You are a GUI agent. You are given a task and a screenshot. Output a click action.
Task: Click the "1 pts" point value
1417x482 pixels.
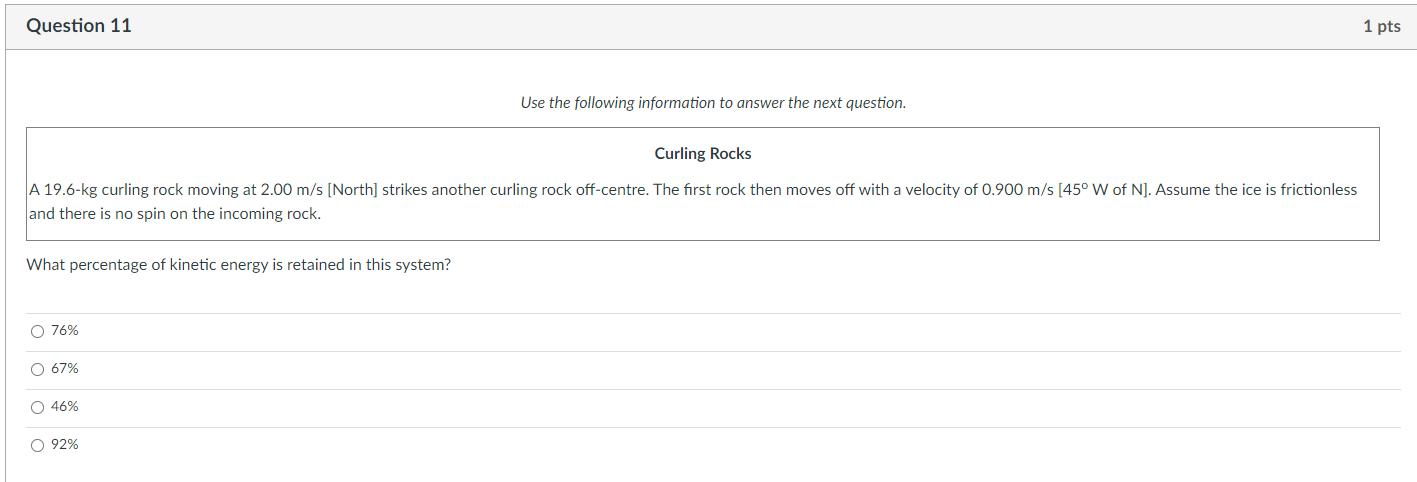tap(1381, 27)
